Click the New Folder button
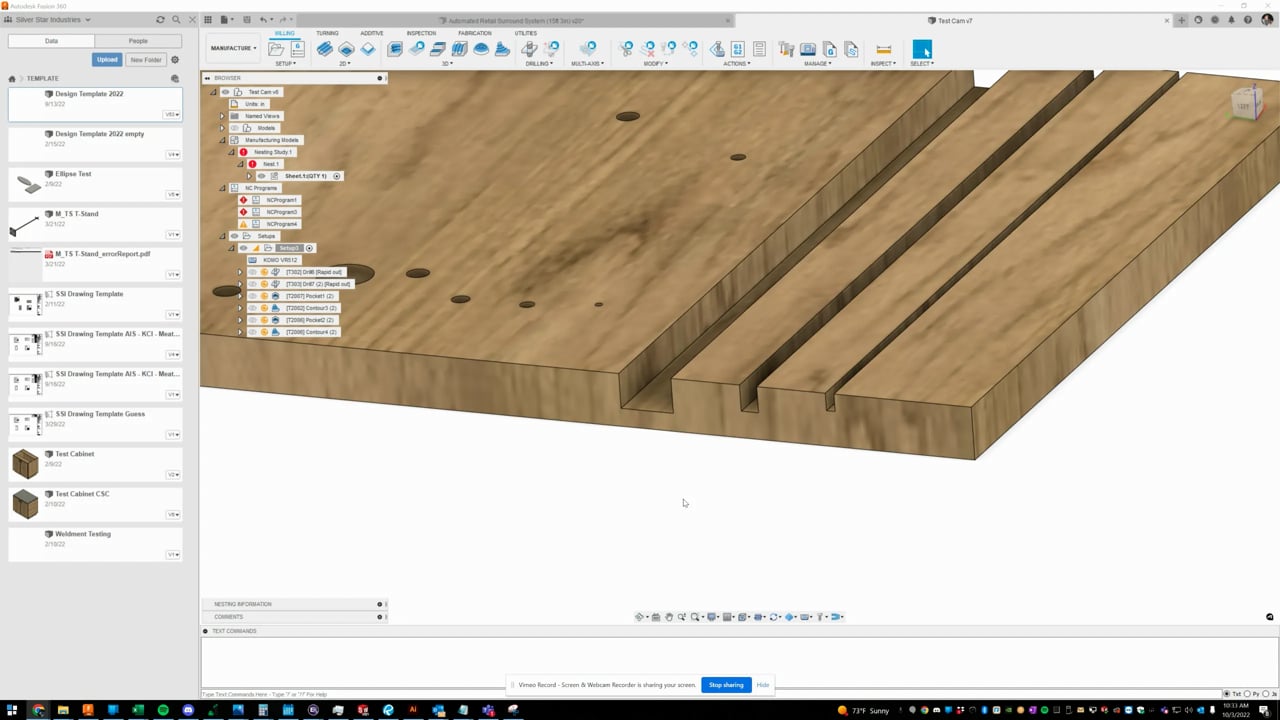The image size is (1280, 720). pos(145,60)
